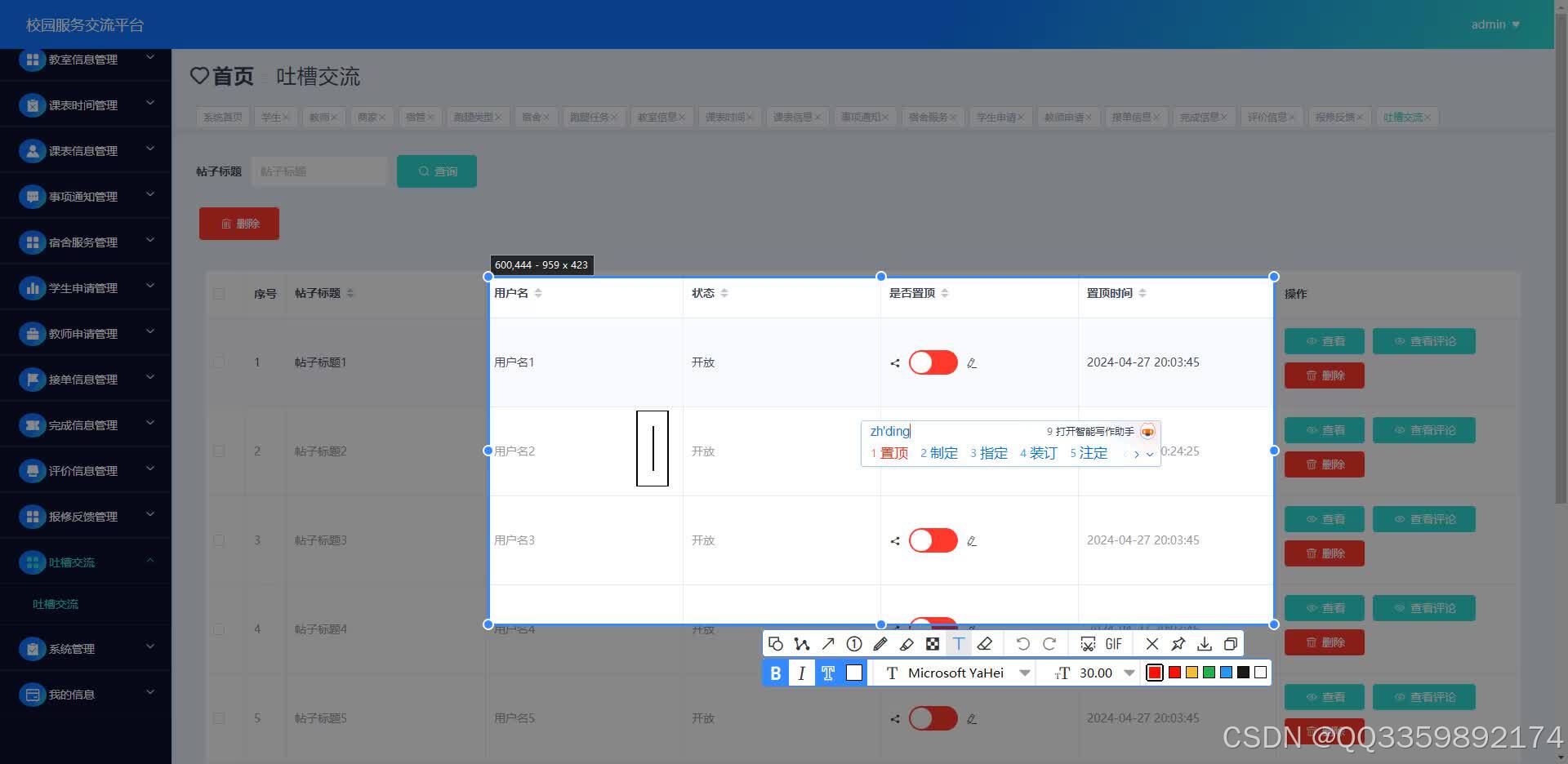Viewport: 1568px width, 764px height.
Task: Sort by 用户名 column arrows
Action: [538, 293]
